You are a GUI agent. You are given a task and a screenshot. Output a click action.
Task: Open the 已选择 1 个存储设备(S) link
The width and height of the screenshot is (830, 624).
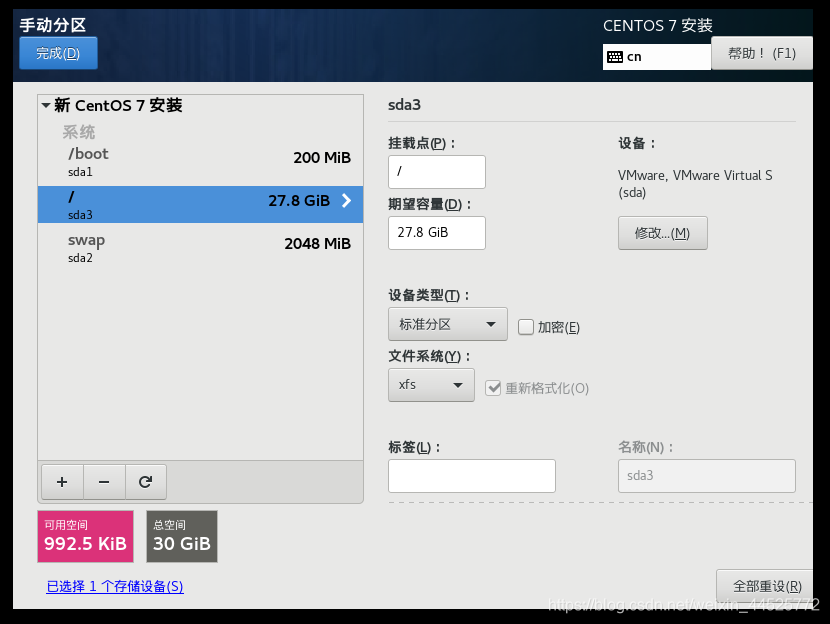pos(115,586)
